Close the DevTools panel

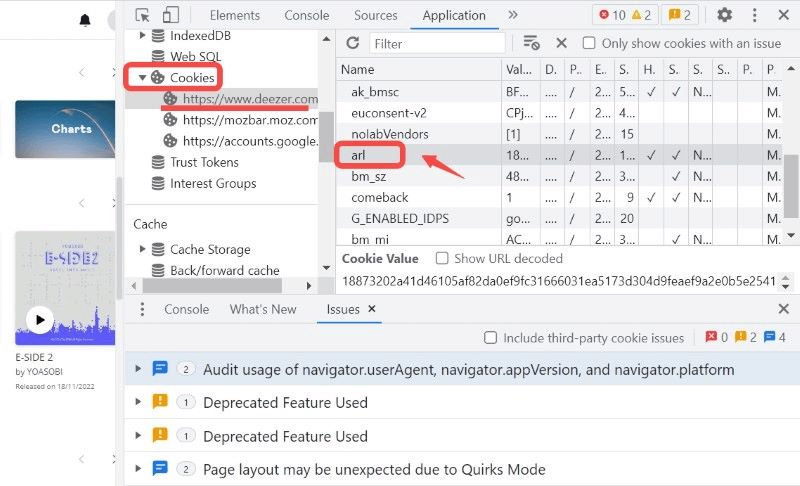pyautogui.click(x=784, y=15)
